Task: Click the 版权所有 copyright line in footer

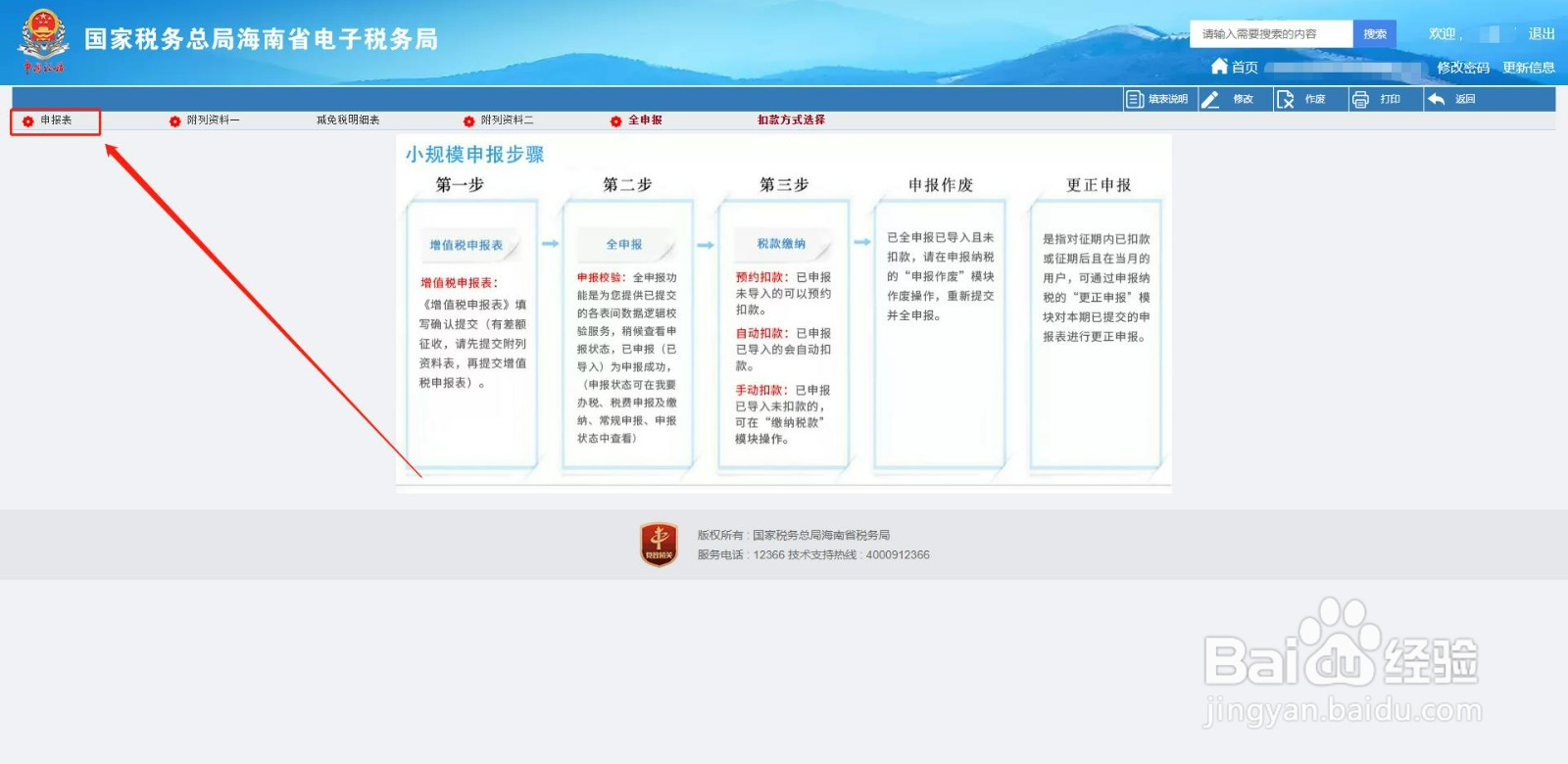Action: click(x=794, y=535)
